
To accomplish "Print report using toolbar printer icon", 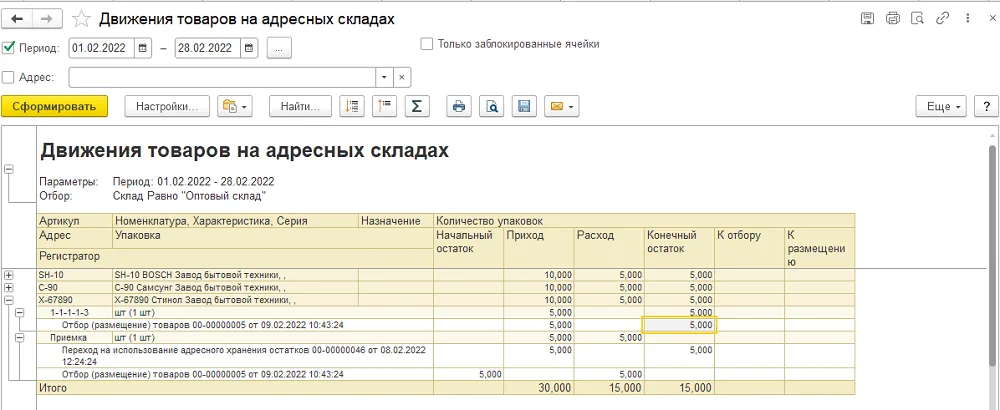I will 459,106.
